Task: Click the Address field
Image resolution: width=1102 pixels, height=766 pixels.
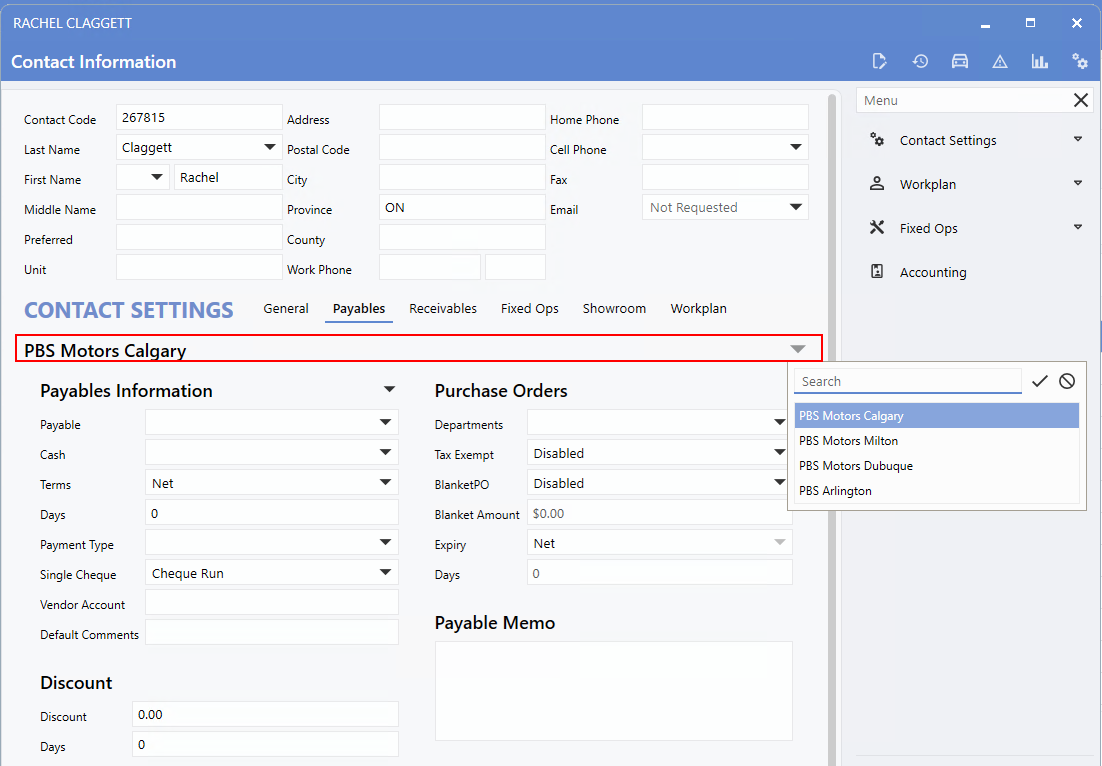Action: [462, 117]
